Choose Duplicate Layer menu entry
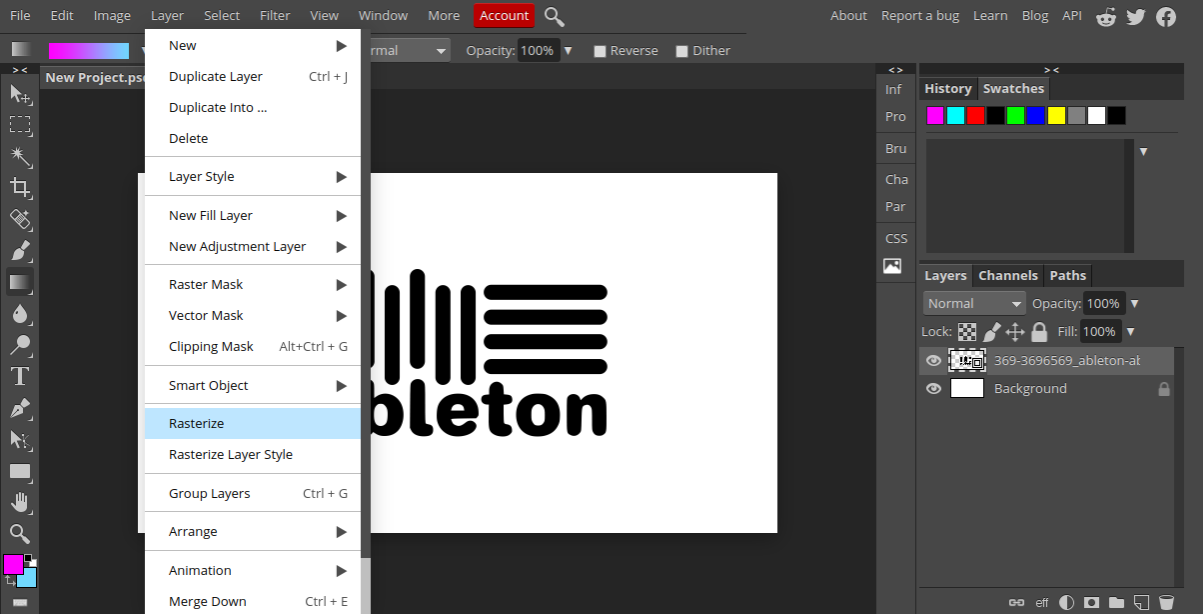1203x614 pixels. (x=252, y=76)
